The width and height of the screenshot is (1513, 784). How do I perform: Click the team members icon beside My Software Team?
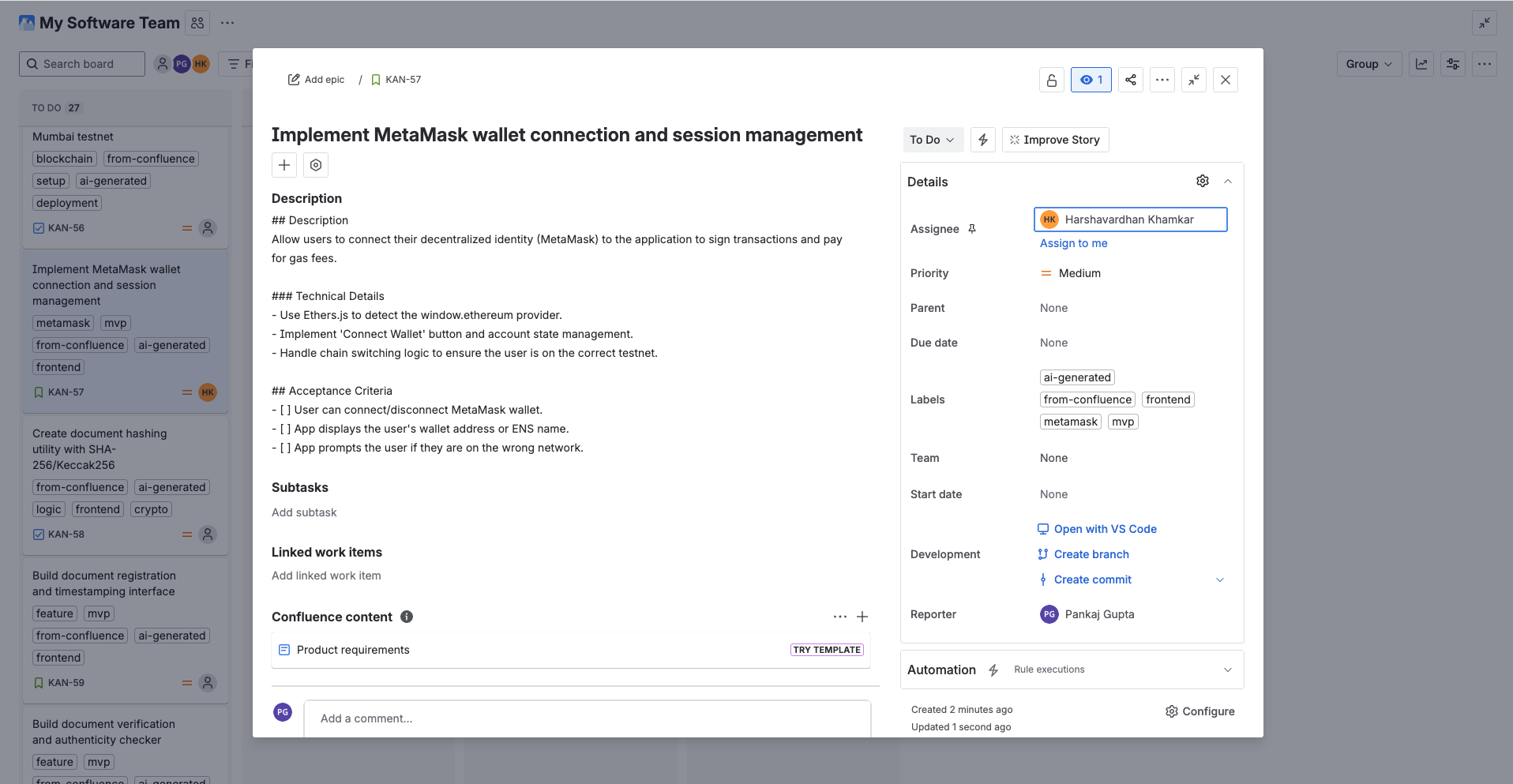pyautogui.click(x=197, y=23)
